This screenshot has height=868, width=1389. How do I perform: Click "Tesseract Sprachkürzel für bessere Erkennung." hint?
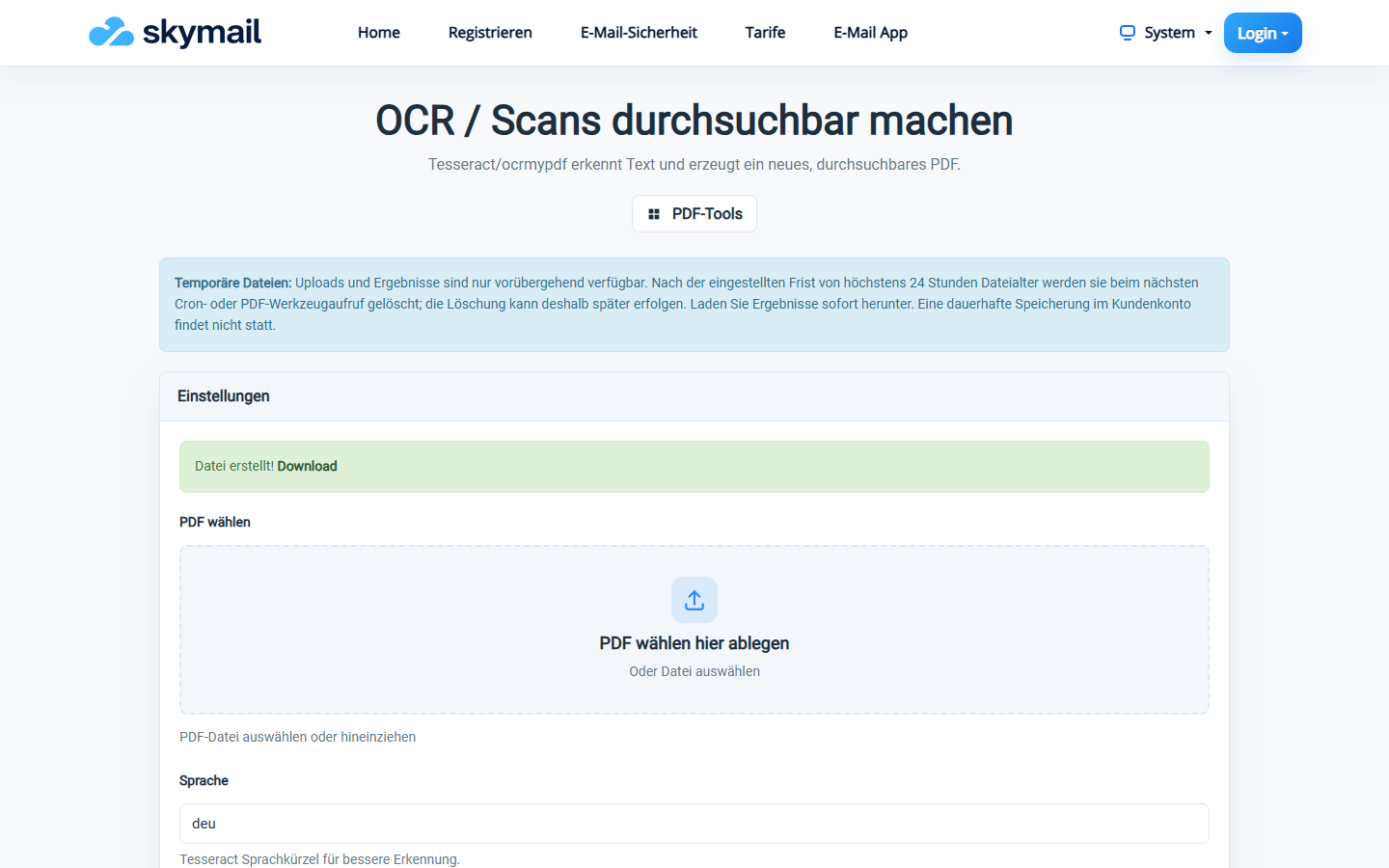(x=319, y=859)
